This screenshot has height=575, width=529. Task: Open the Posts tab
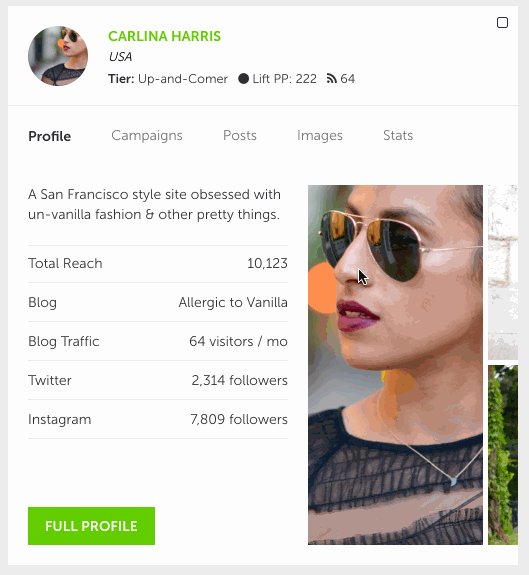click(x=240, y=135)
